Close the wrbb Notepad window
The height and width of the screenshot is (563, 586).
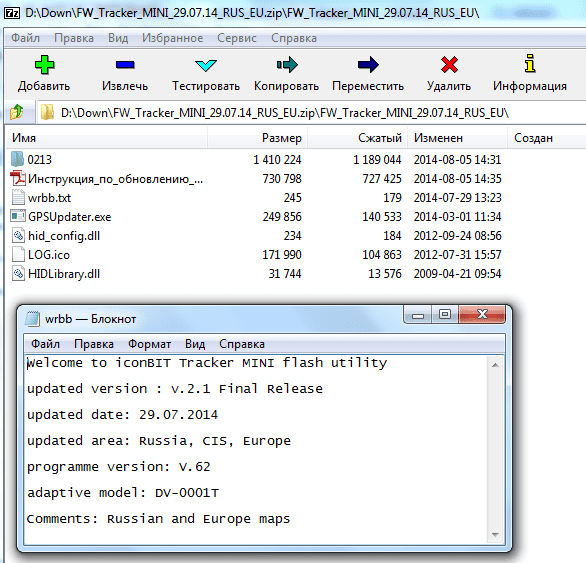click(482, 314)
